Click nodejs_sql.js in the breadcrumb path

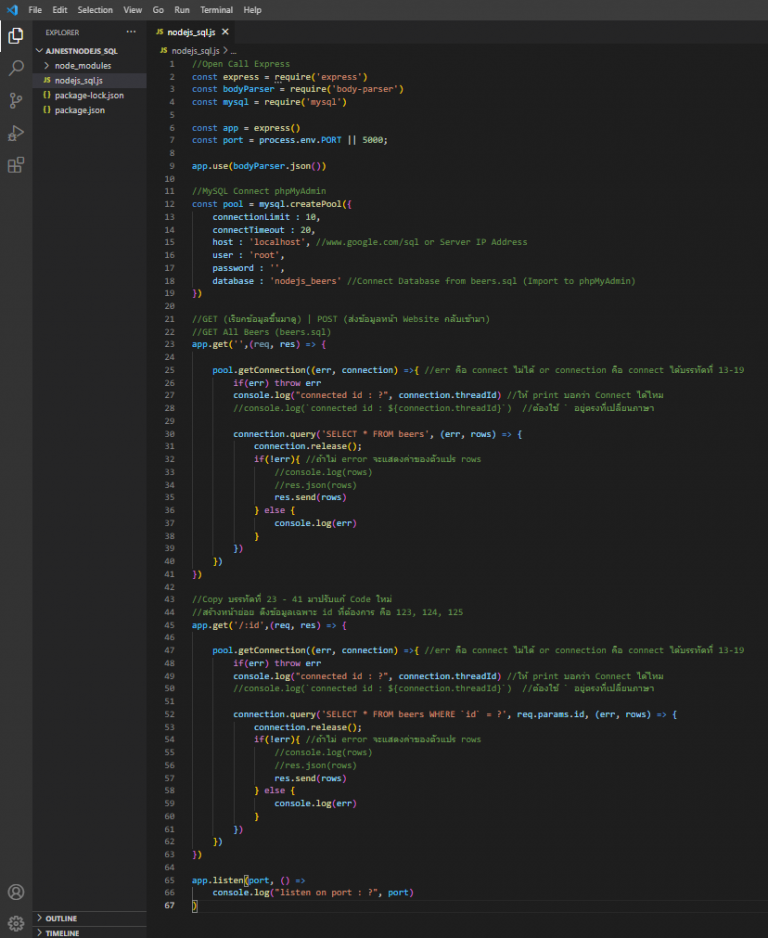point(194,50)
